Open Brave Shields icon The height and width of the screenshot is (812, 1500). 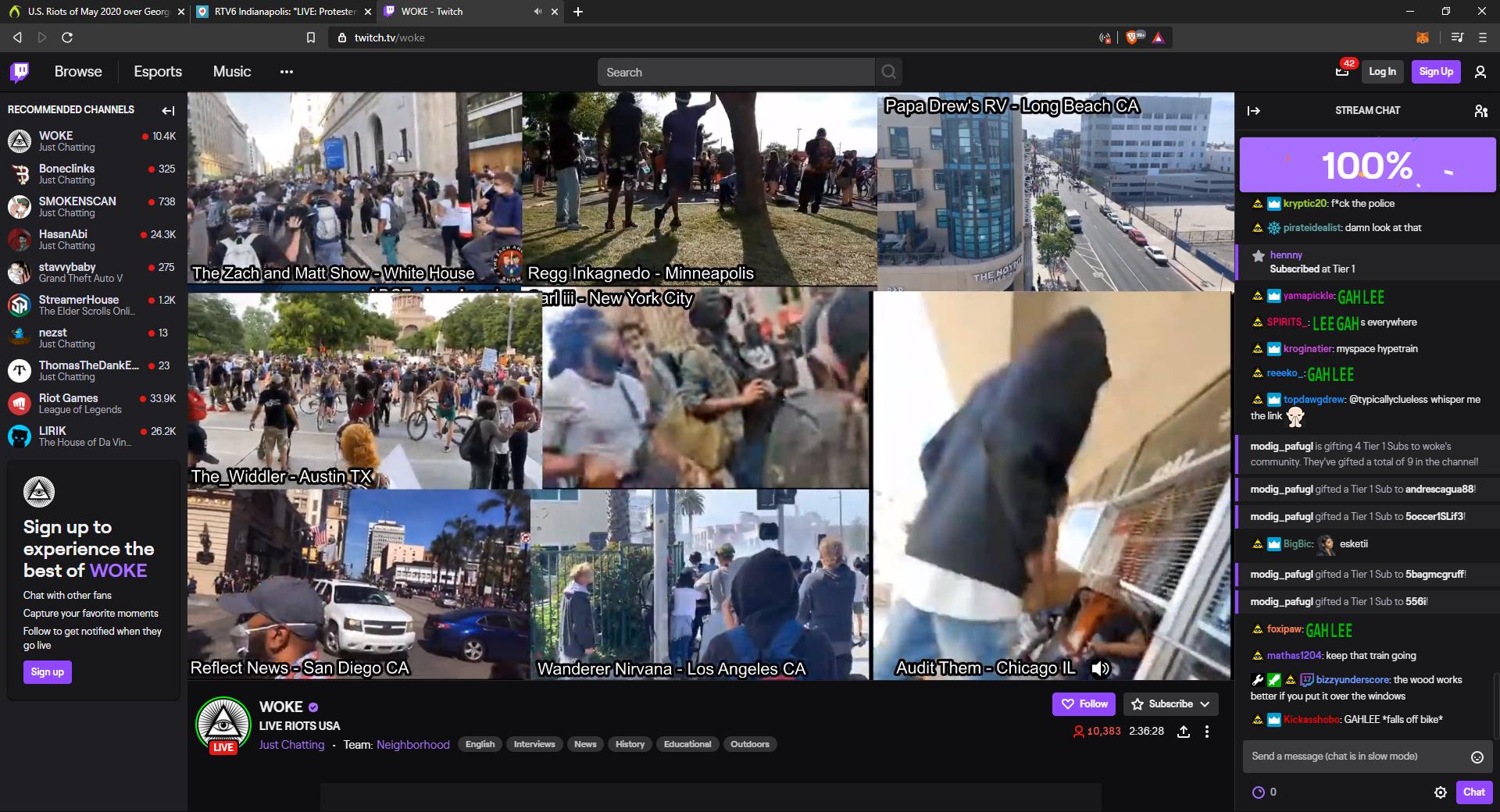pos(1134,37)
